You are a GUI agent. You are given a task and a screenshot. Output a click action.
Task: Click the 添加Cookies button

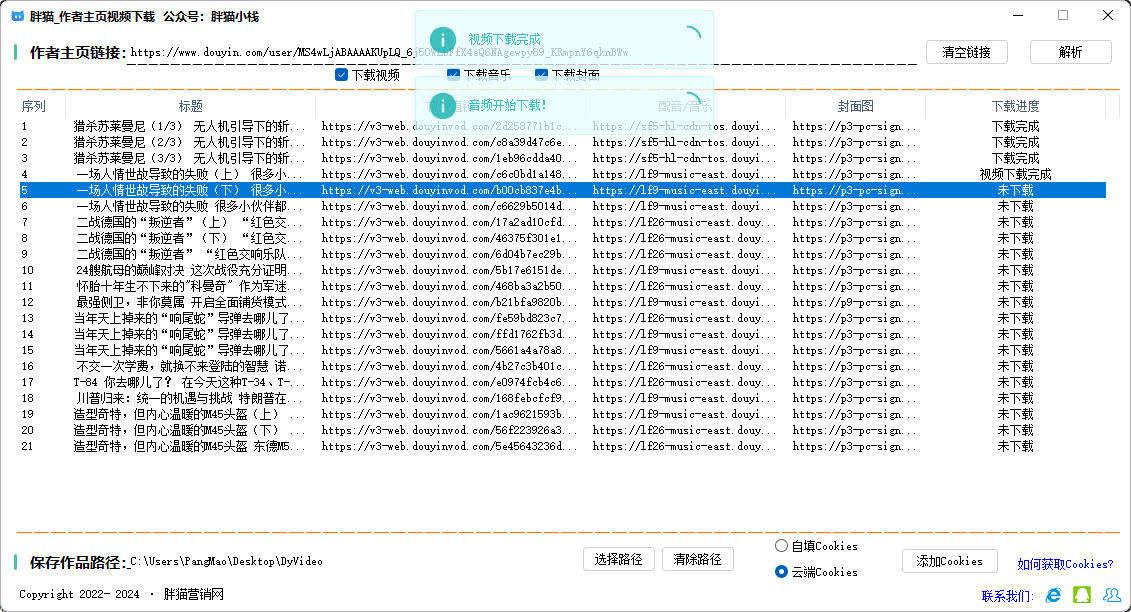click(x=949, y=561)
